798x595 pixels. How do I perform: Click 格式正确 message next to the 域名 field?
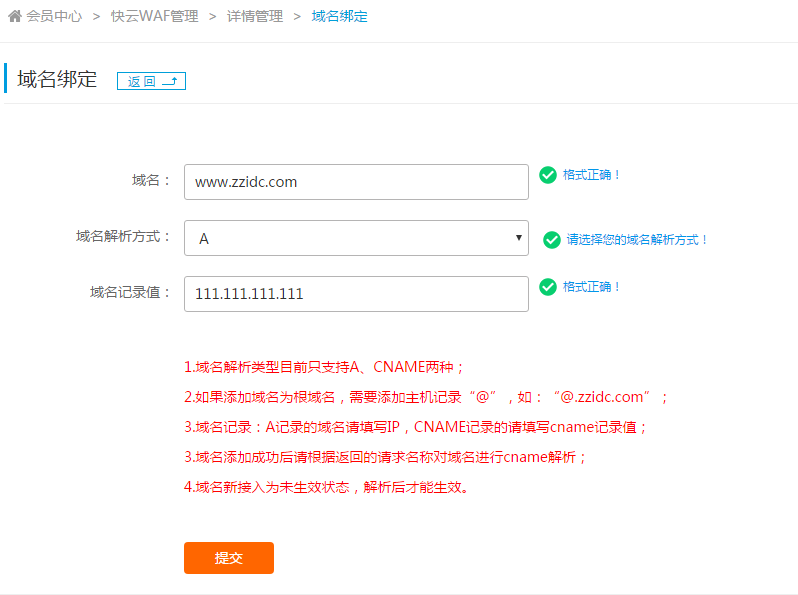tap(592, 175)
